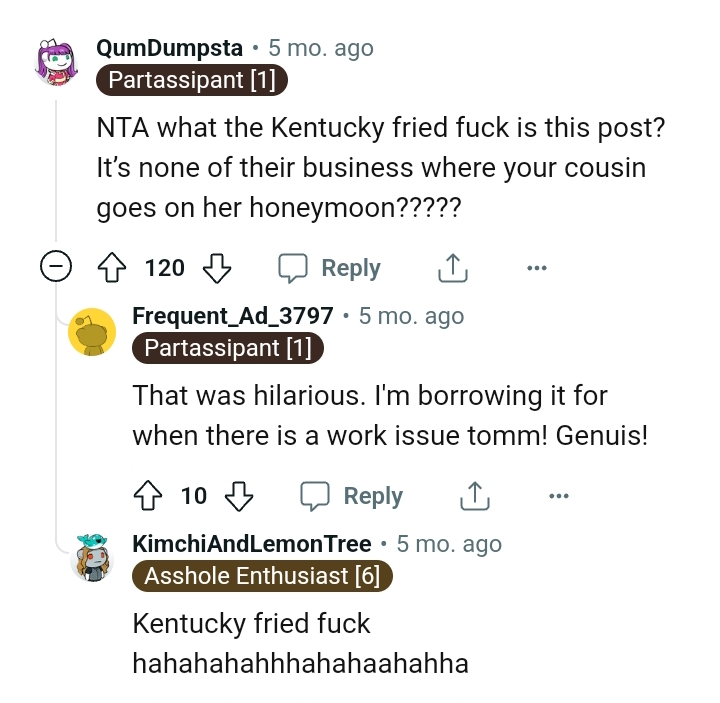The width and height of the screenshot is (720, 703).
Task: Open more options on QumDumpsta's comment
Action: 537,268
